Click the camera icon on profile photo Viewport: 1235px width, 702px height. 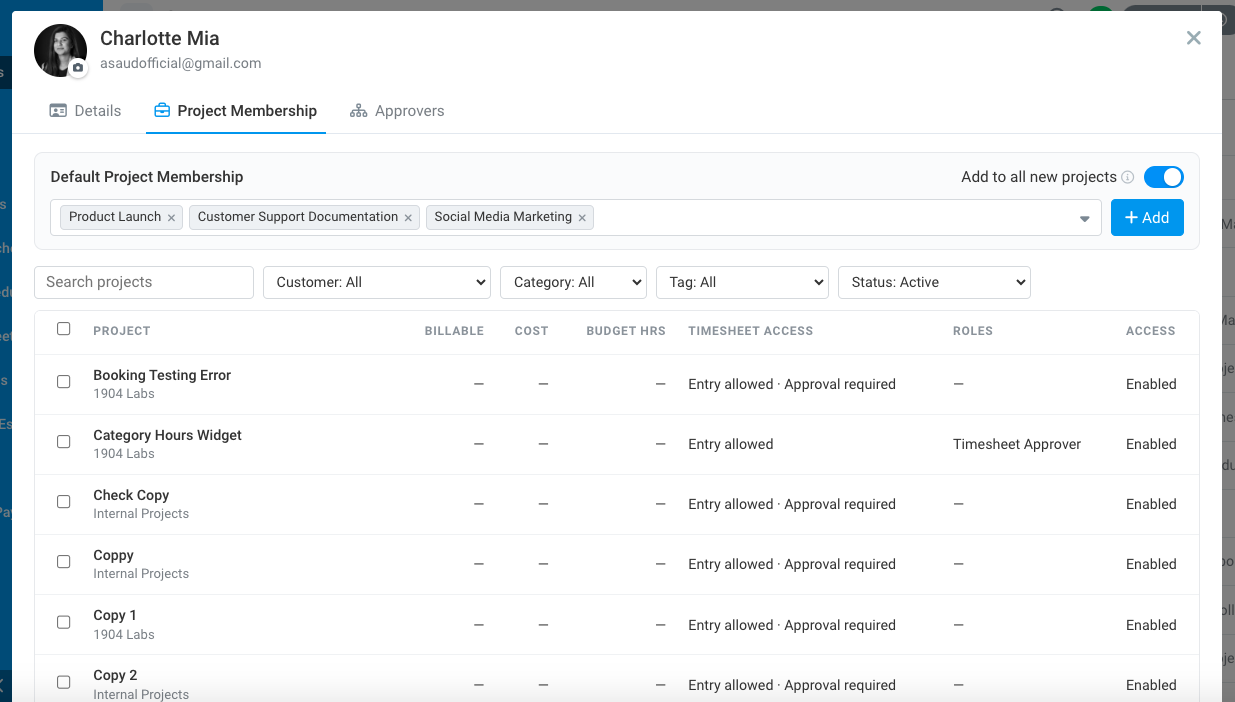coord(78,68)
